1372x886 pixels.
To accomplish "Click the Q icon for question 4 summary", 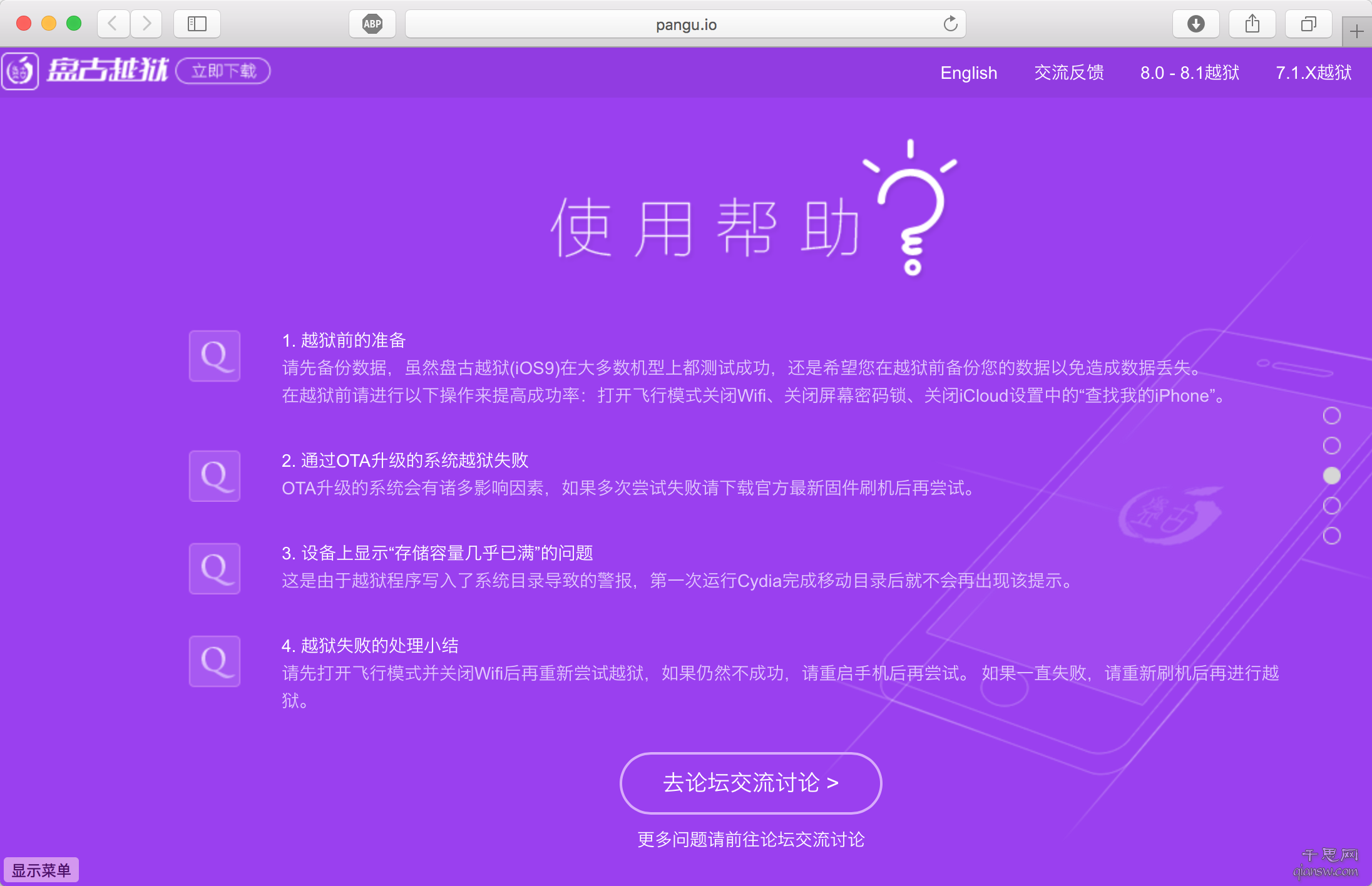I will pos(215,661).
